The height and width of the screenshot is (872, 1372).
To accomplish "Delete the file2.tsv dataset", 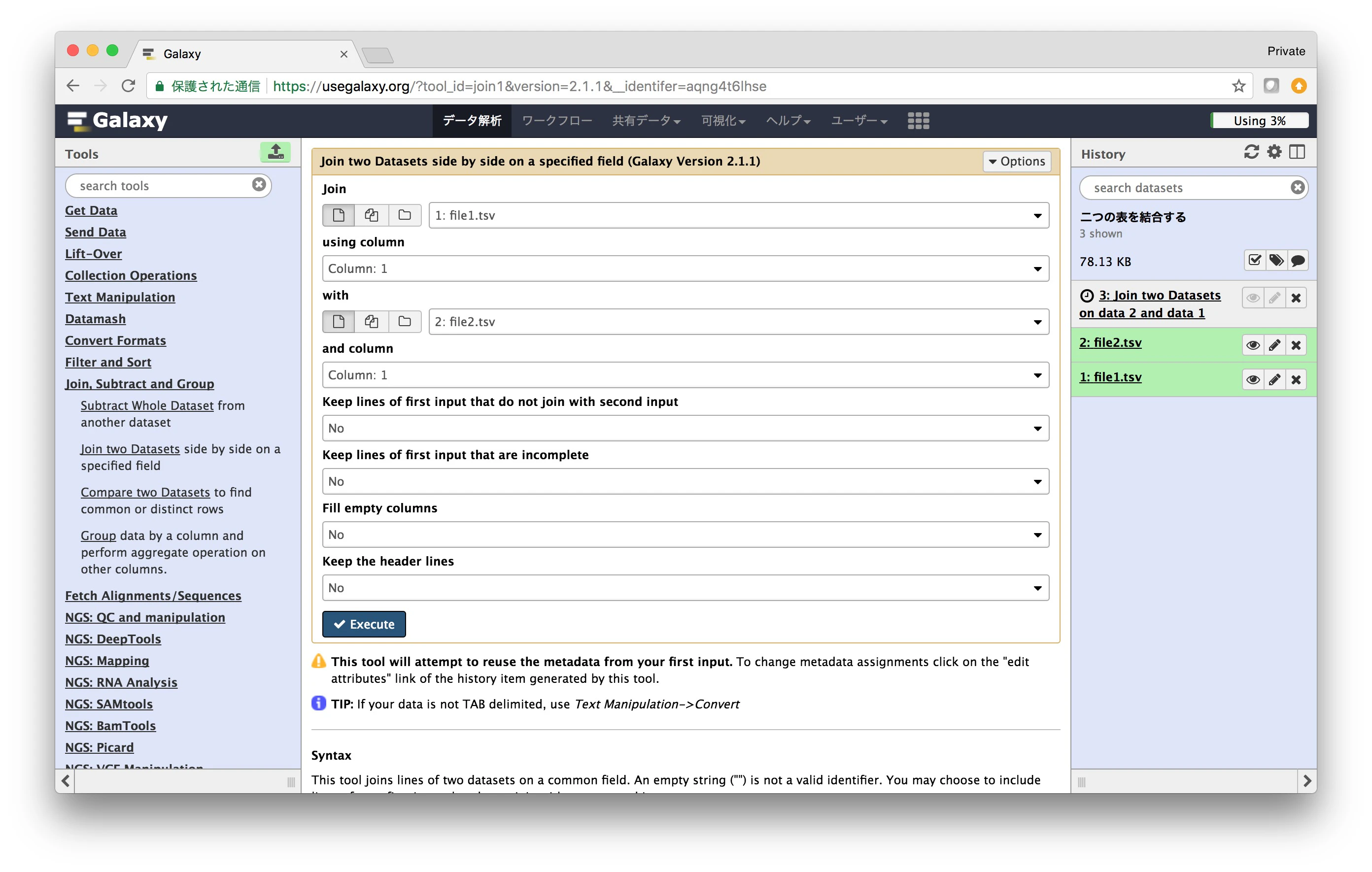I will 1296,345.
